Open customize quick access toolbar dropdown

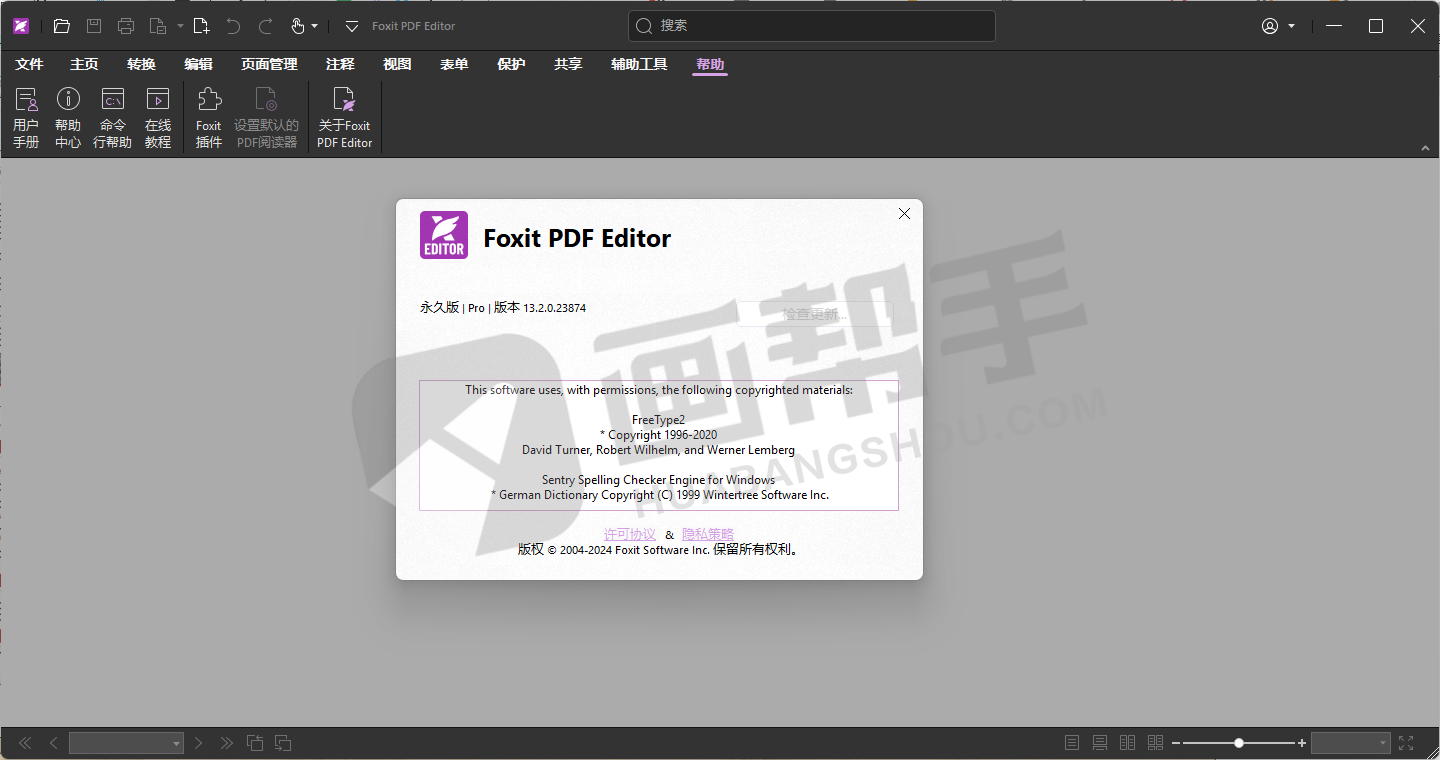tap(352, 26)
